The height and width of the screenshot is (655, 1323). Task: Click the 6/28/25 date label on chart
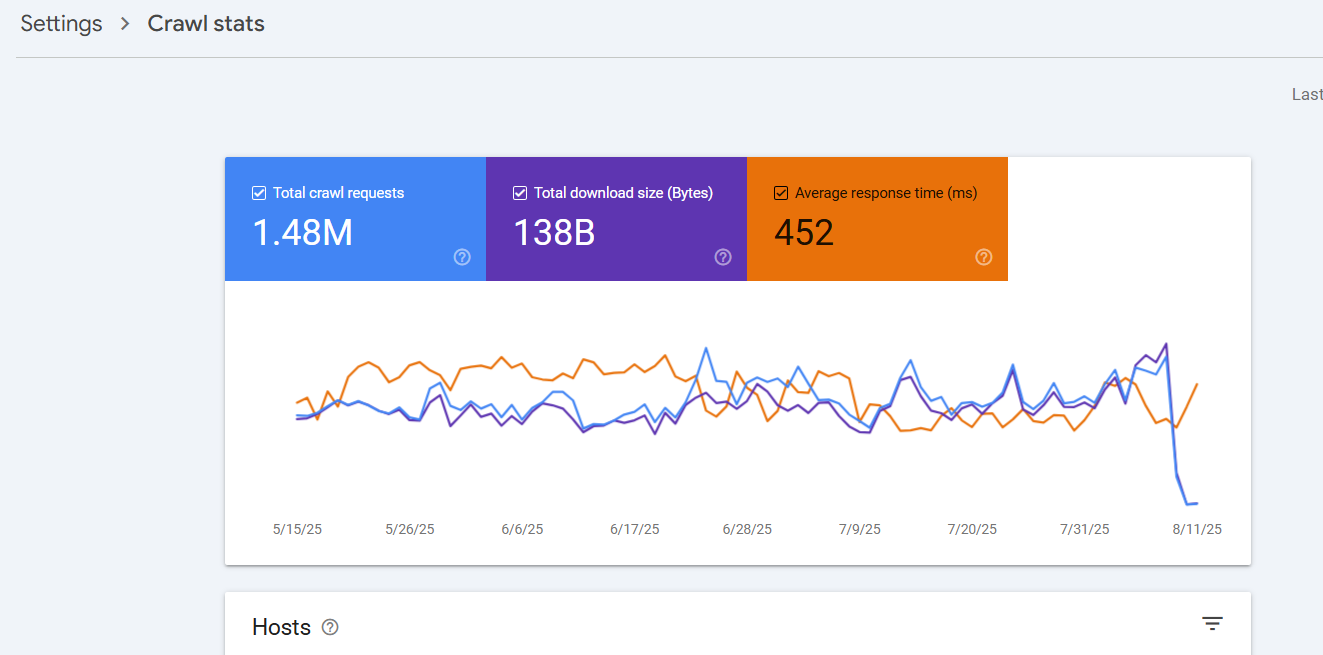(746, 529)
